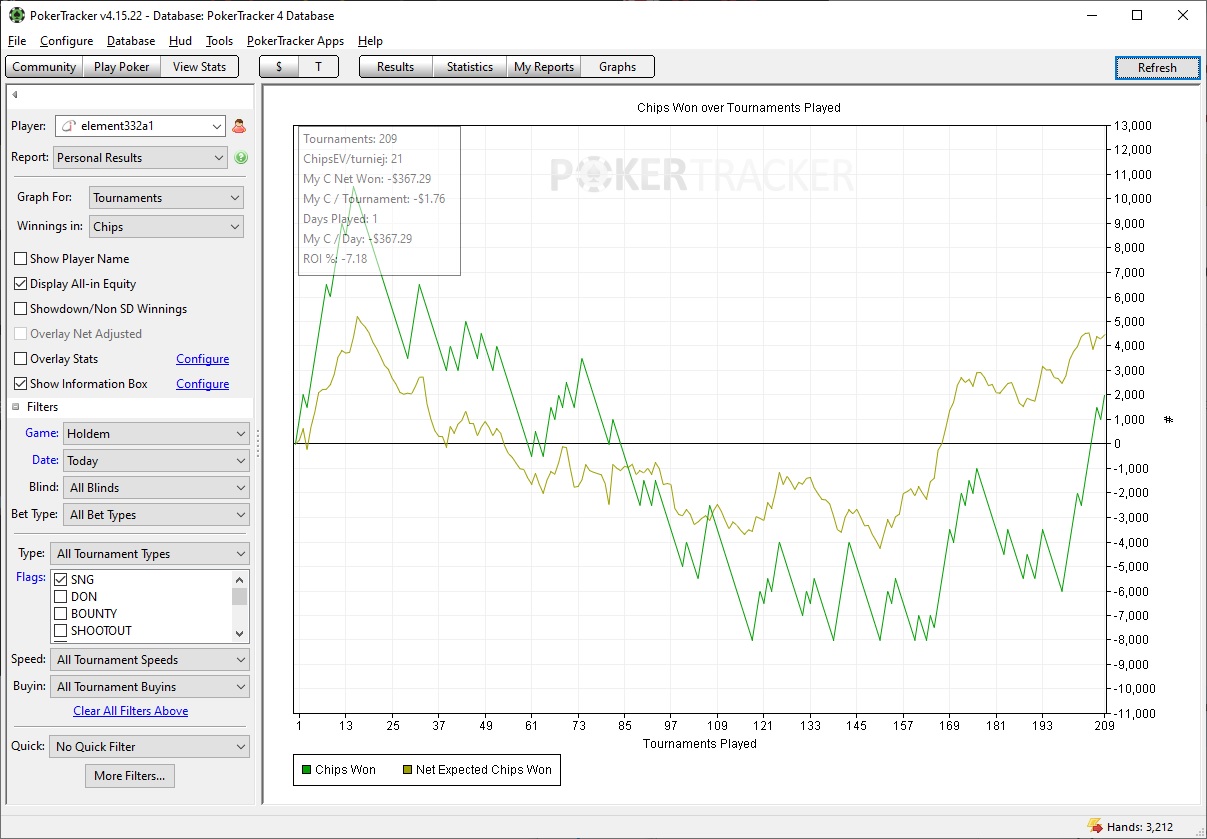Switch to the Play Poker tab
Screen dimensions: 1207x839
[122, 67]
